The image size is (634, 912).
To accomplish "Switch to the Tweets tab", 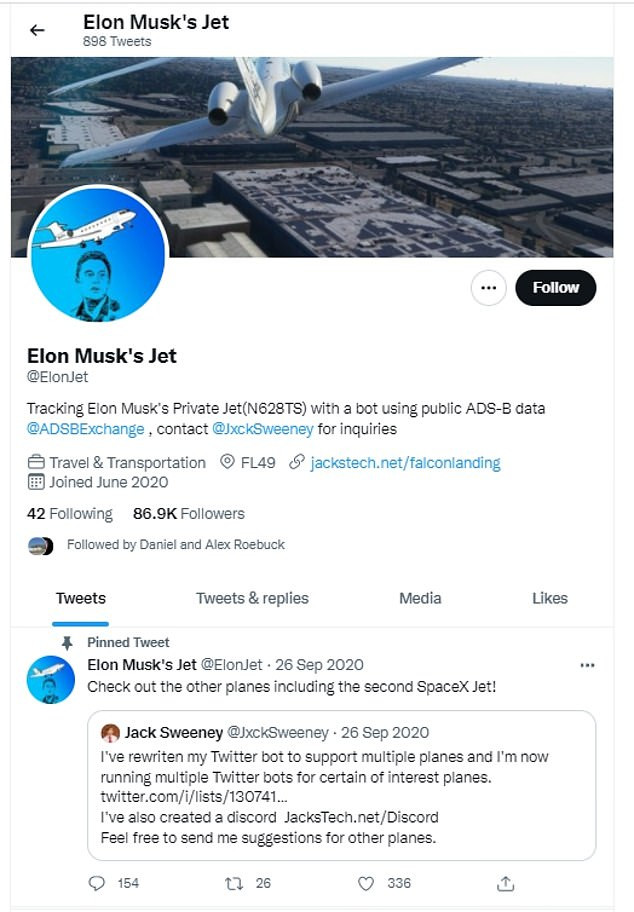I will [x=80, y=598].
